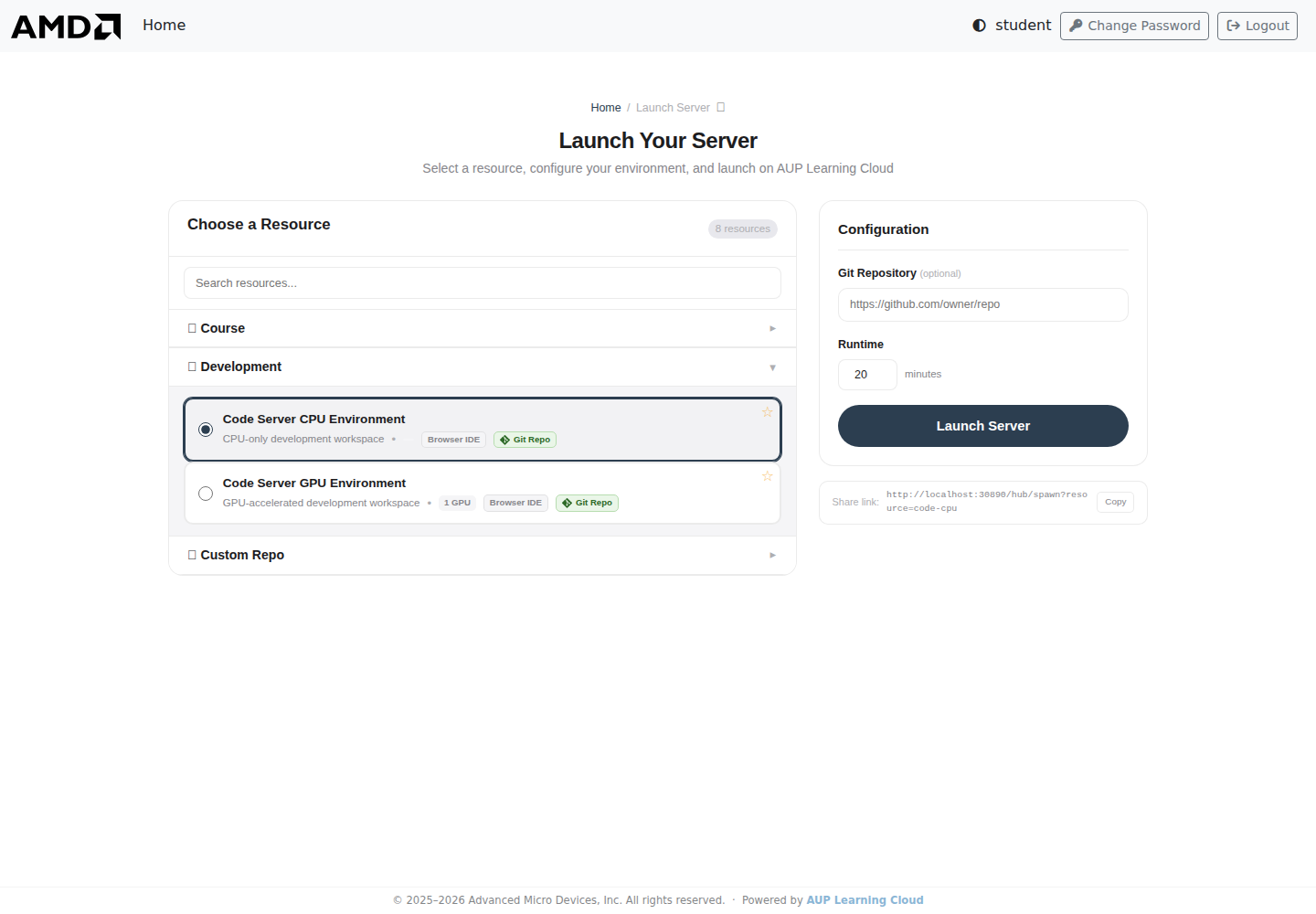The image size is (1316, 914).
Task: Click the student username
Action: pyautogui.click(x=1024, y=26)
